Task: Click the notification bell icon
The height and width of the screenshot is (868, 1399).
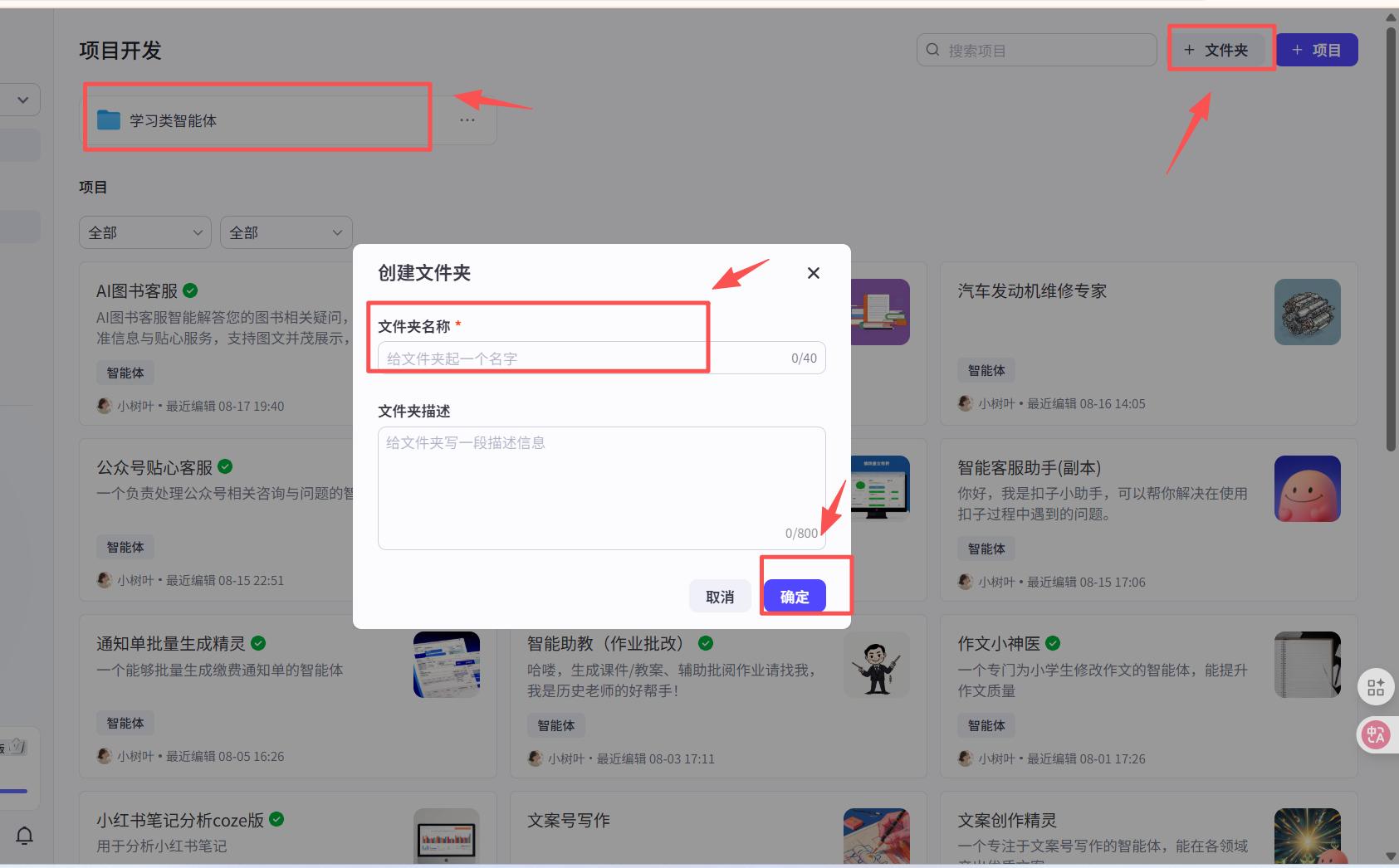Action: click(x=23, y=836)
